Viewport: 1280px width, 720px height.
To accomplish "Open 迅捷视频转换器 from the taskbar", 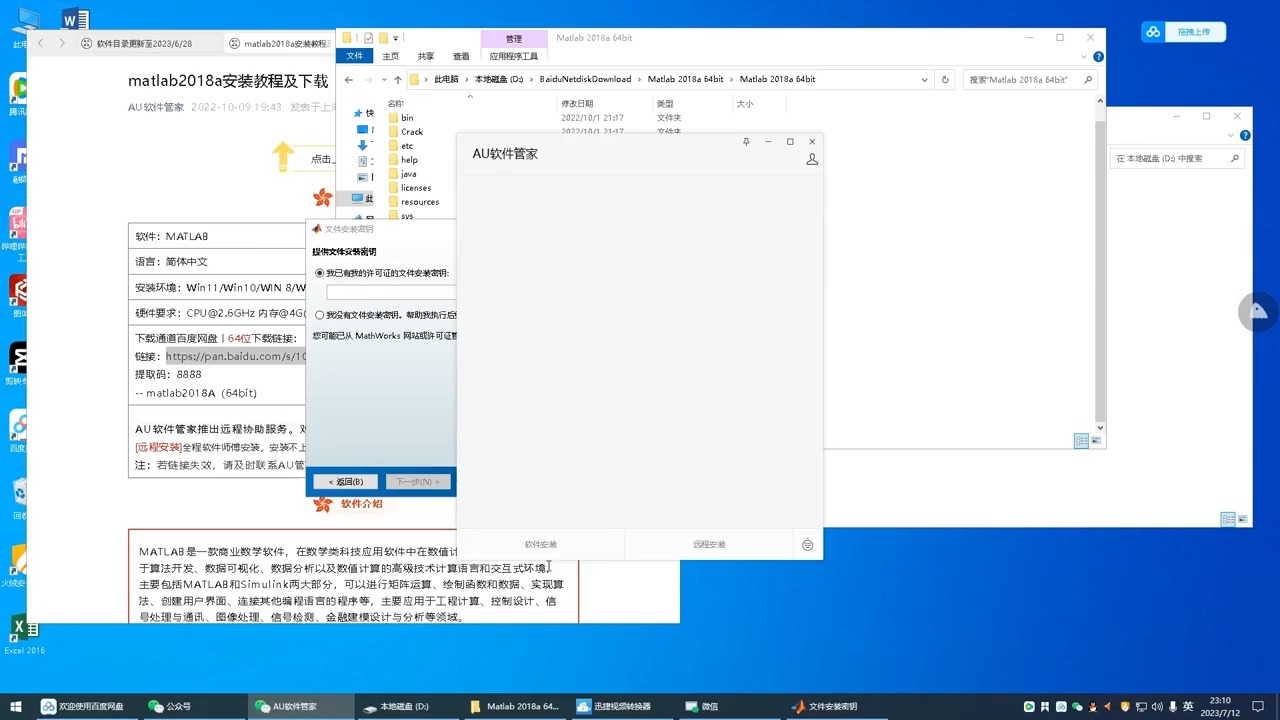I will click(614, 706).
